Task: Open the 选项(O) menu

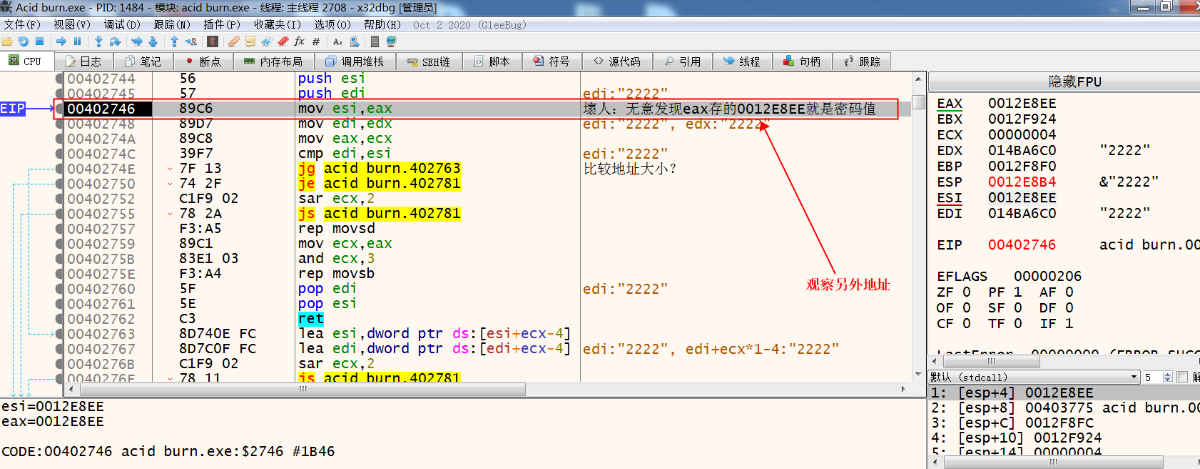Action: 330,23
